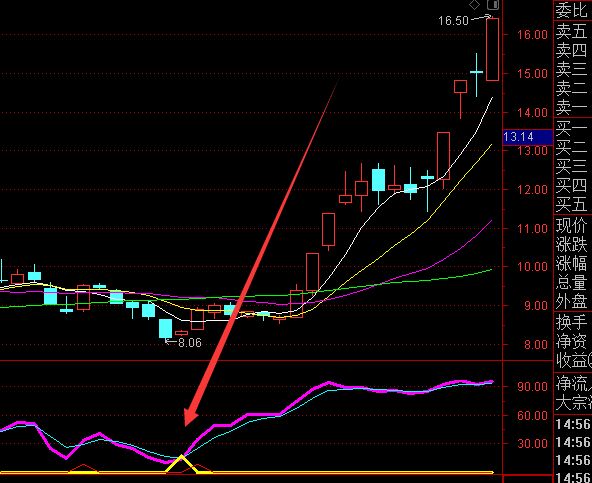Click the large yellow triangle buy signal

pyautogui.click(x=181, y=464)
